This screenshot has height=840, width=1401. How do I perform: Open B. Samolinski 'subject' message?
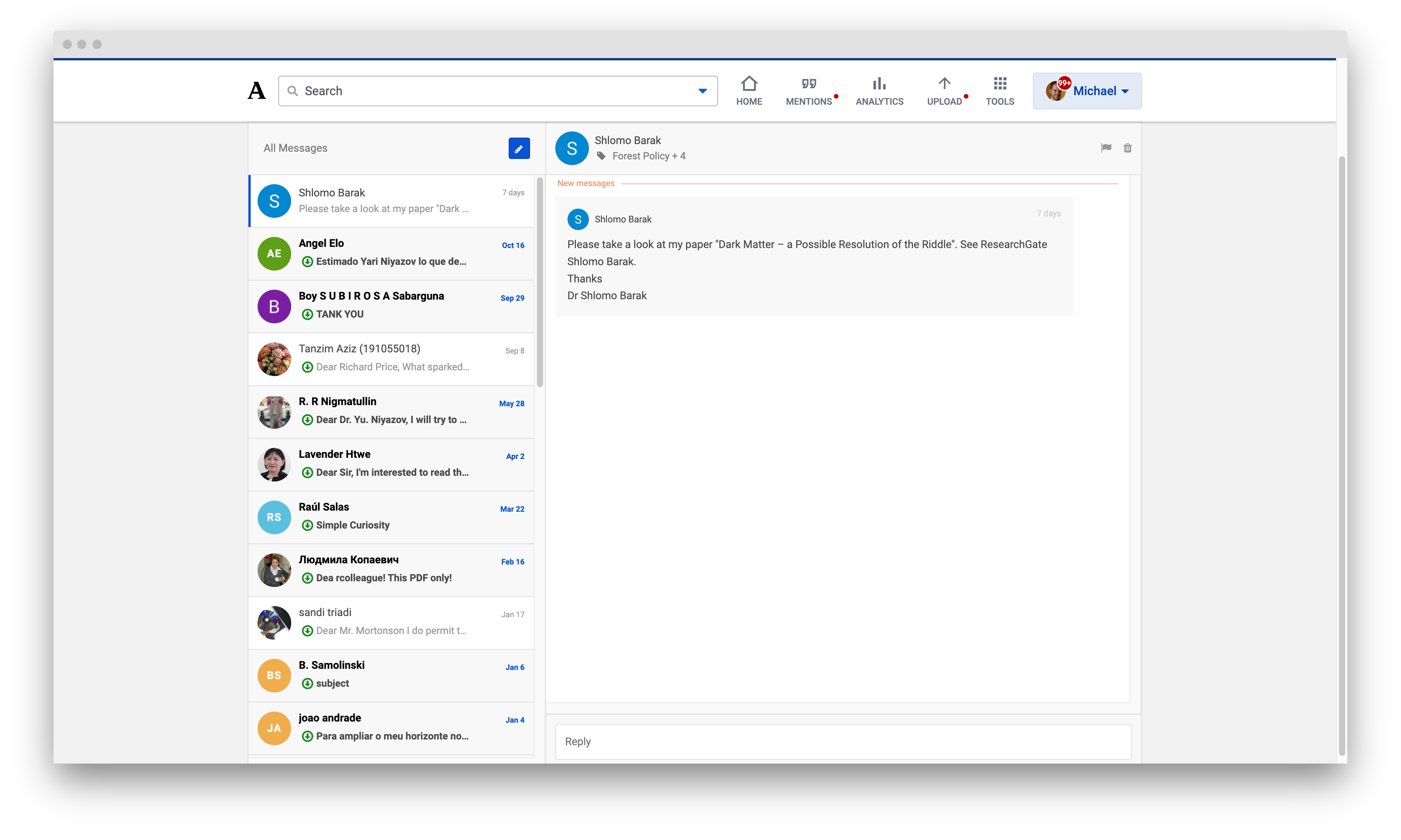coord(391,675)
